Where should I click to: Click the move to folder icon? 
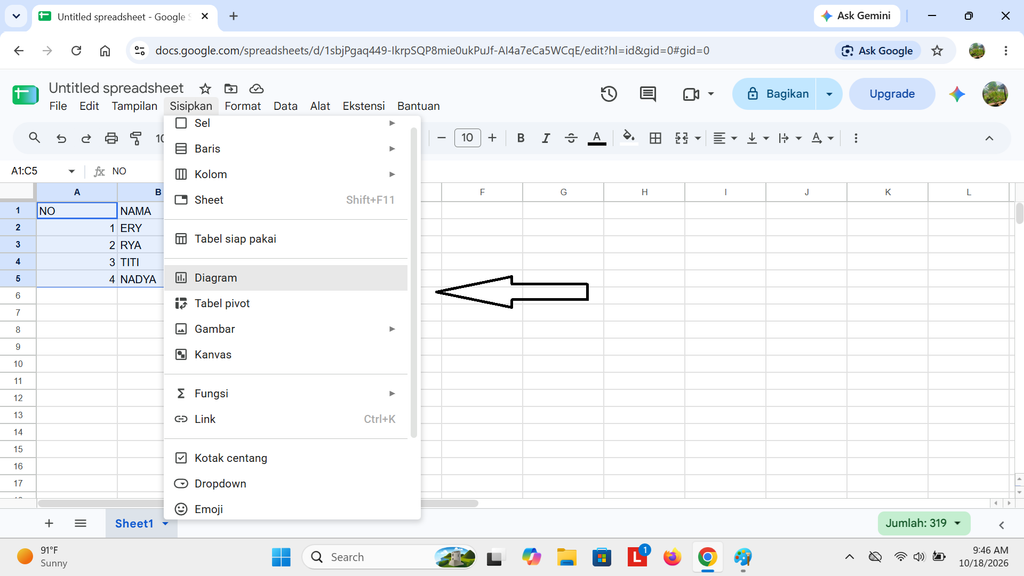231,88
